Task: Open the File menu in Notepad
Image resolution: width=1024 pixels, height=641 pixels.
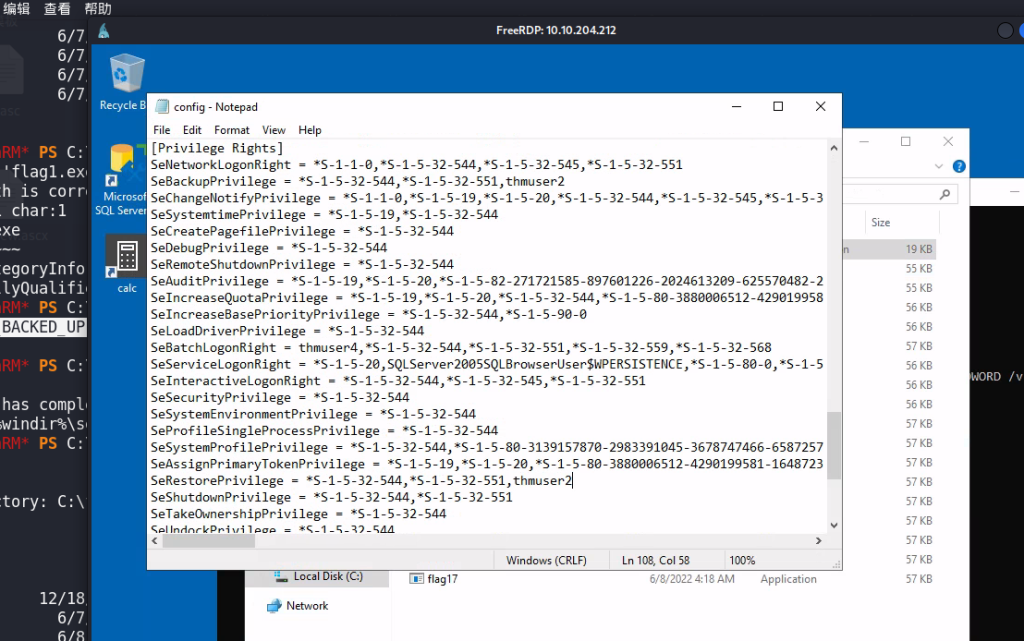Action: (161, 130)
